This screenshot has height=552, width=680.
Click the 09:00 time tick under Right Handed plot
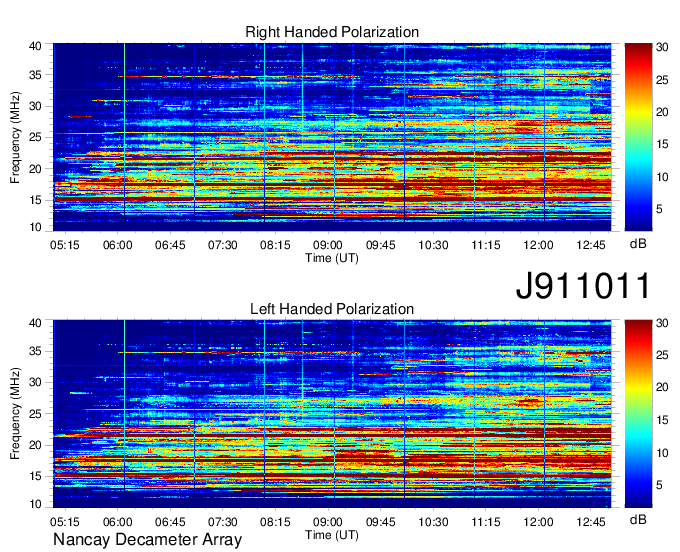(x=328, y=245)
